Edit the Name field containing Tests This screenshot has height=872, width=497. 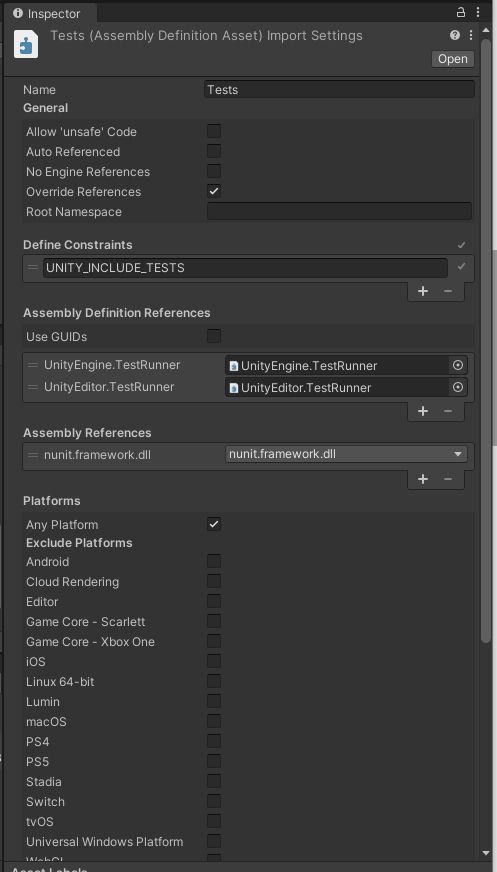click(x=339, y=90)
